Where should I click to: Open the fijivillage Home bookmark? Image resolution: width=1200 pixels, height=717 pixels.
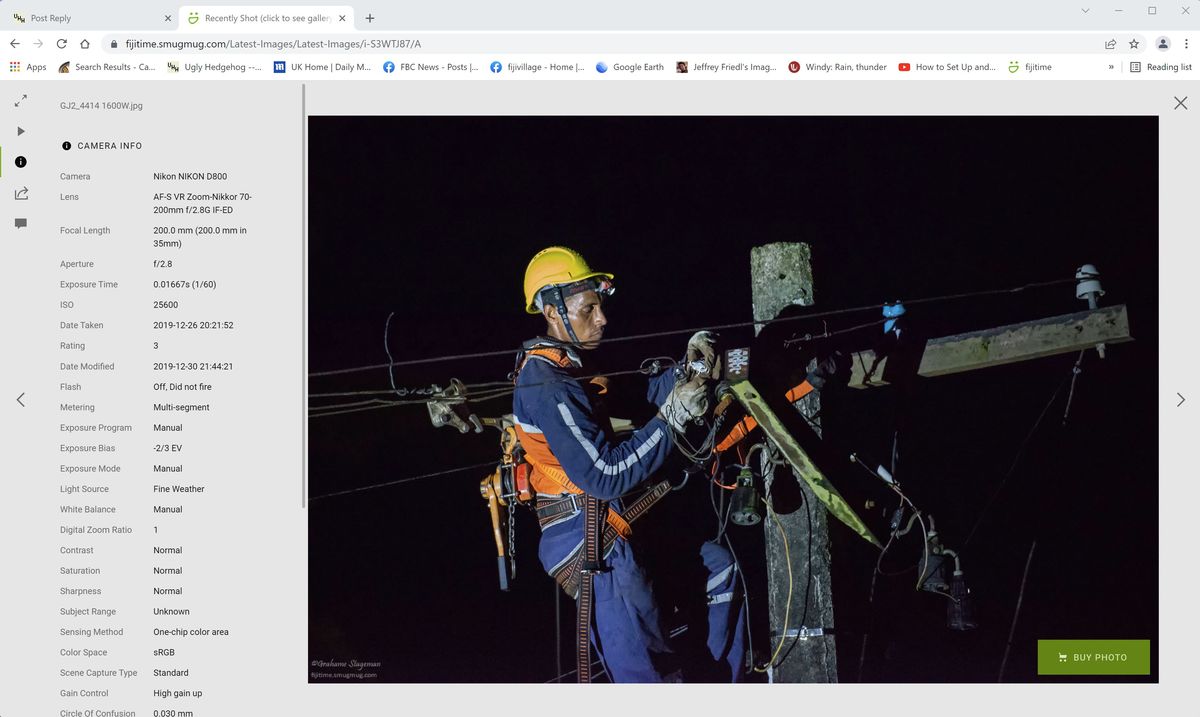tap(537, 67)
